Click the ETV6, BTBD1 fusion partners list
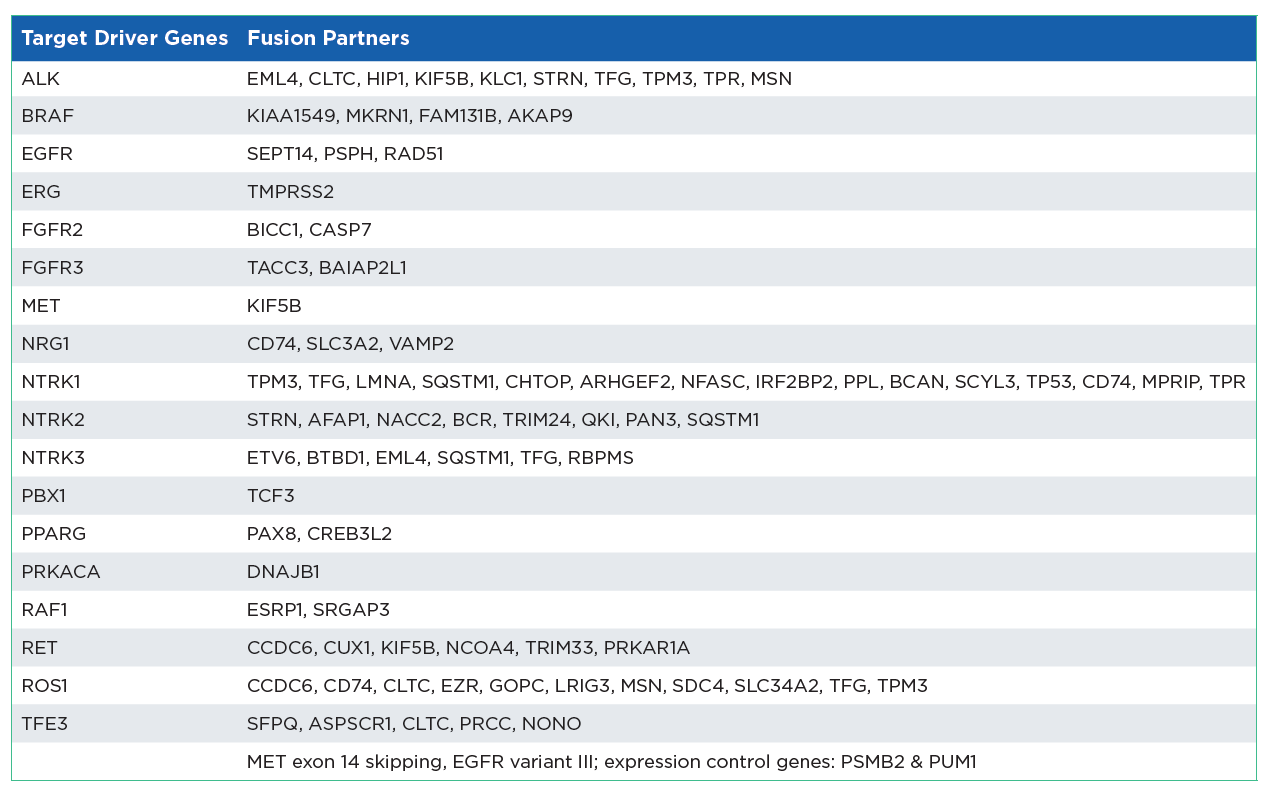1270x793 pixels. click(x=440, y=458)
